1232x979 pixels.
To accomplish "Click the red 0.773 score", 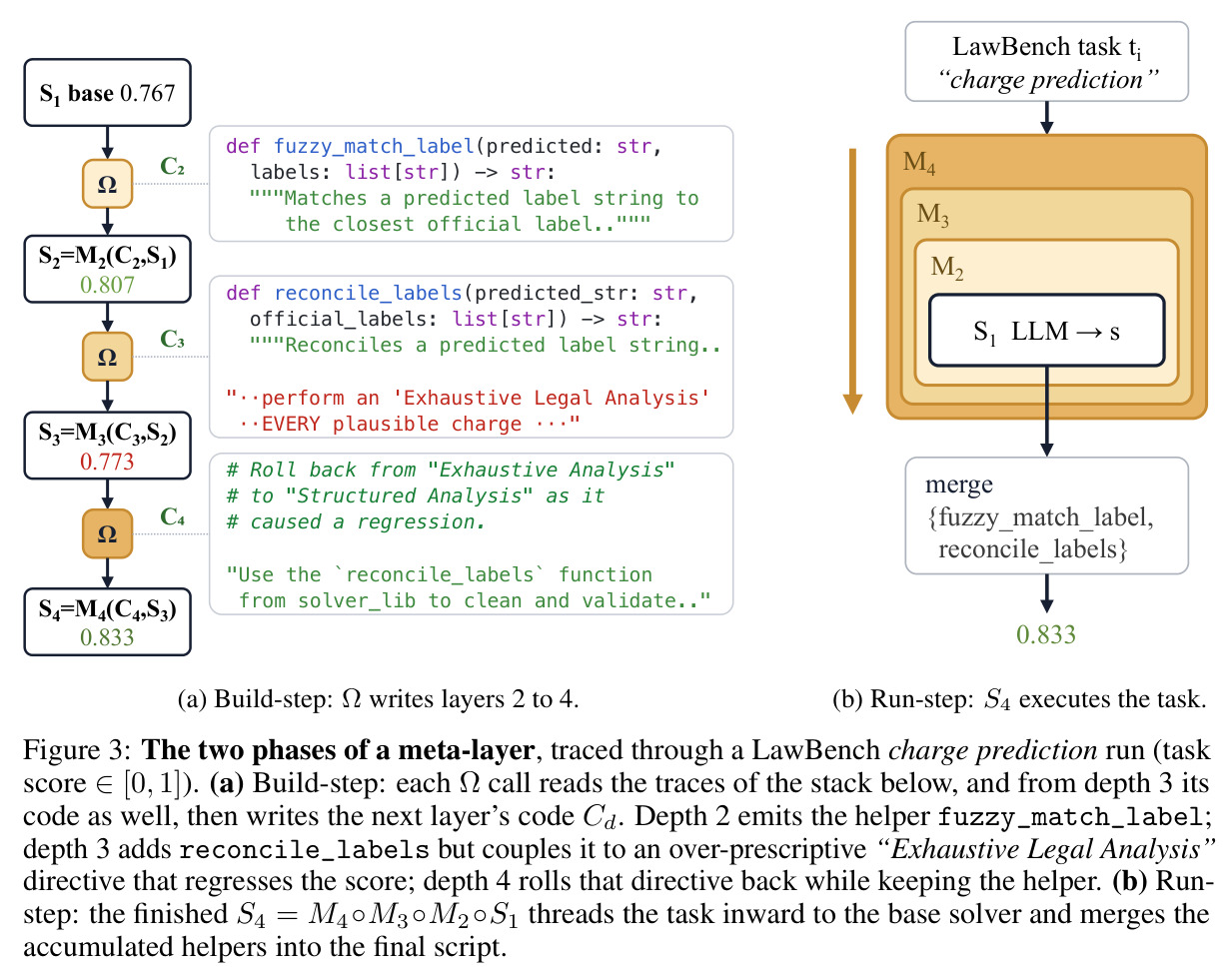I will (x=107, y=462).
